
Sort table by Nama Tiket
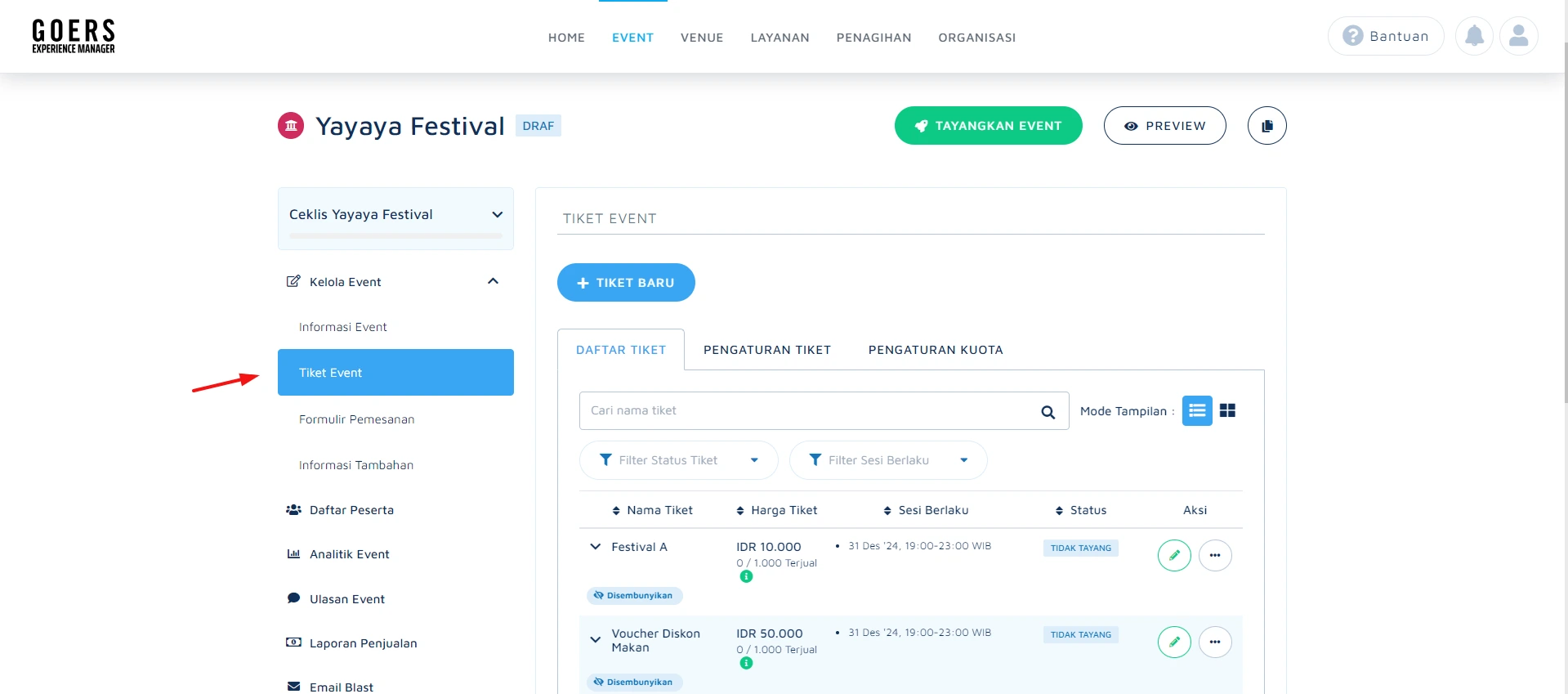(x=652, y=510)
